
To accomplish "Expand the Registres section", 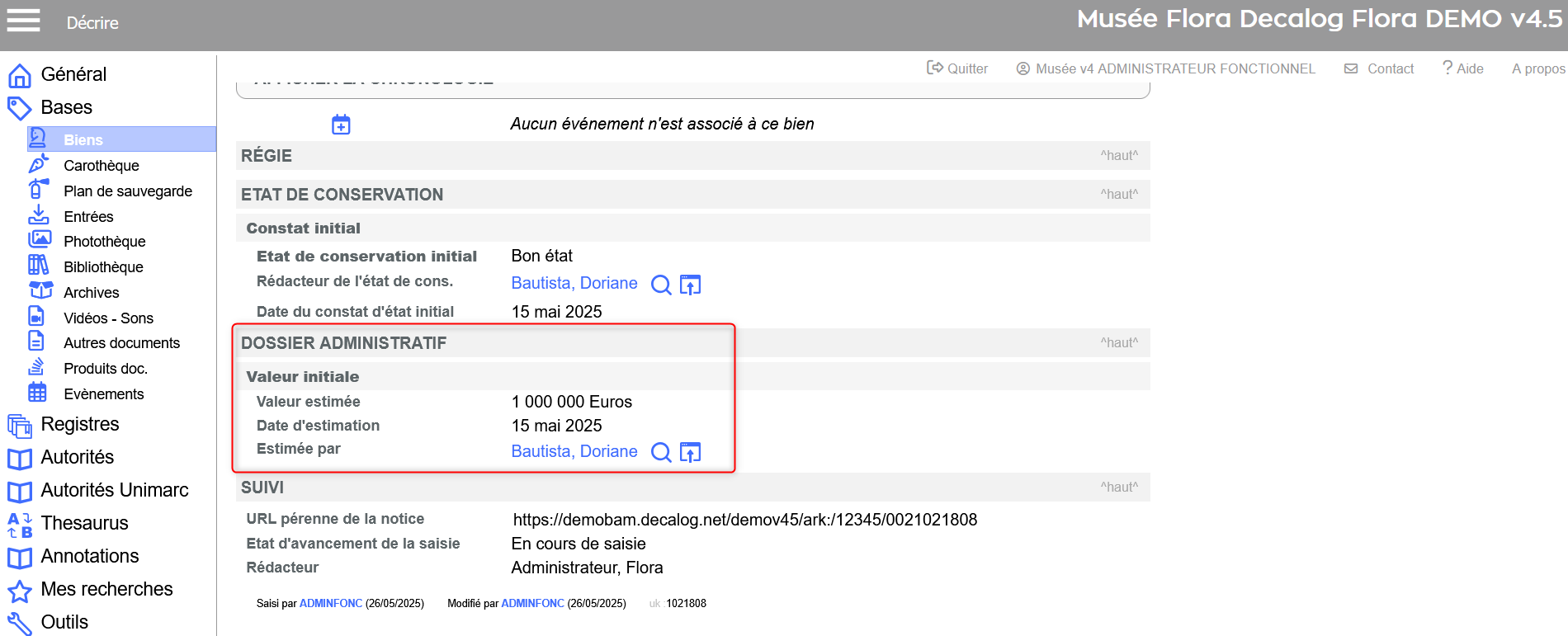I will tap(79, 424).
